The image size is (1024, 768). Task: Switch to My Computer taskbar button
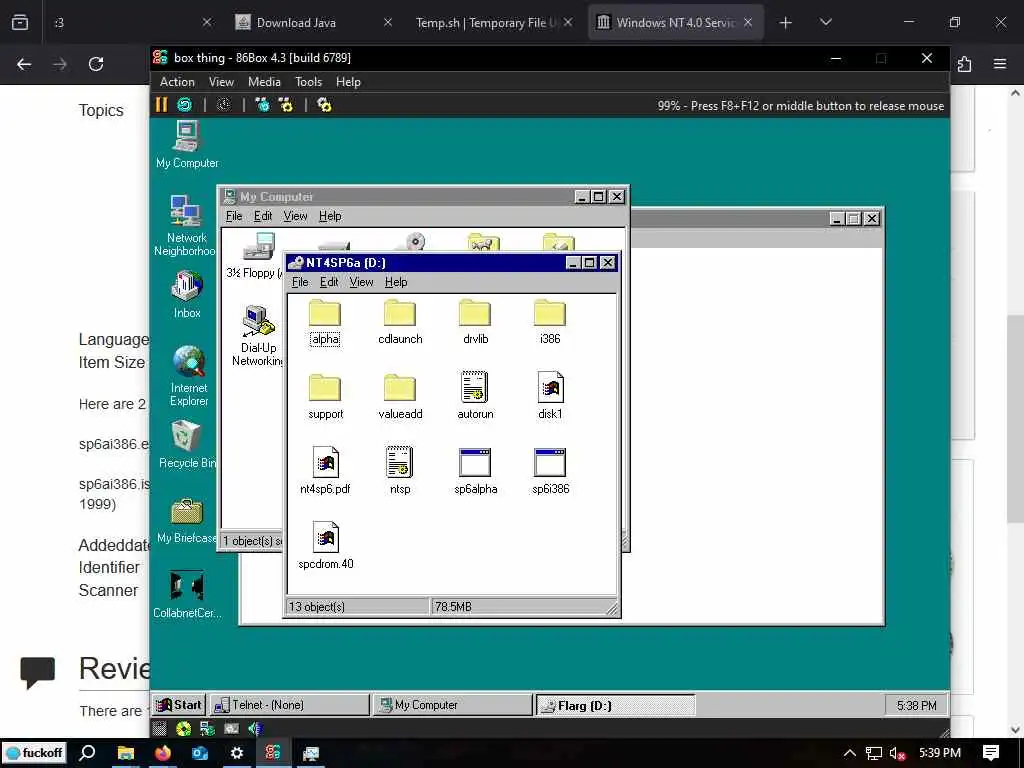(x=453, y=705)
